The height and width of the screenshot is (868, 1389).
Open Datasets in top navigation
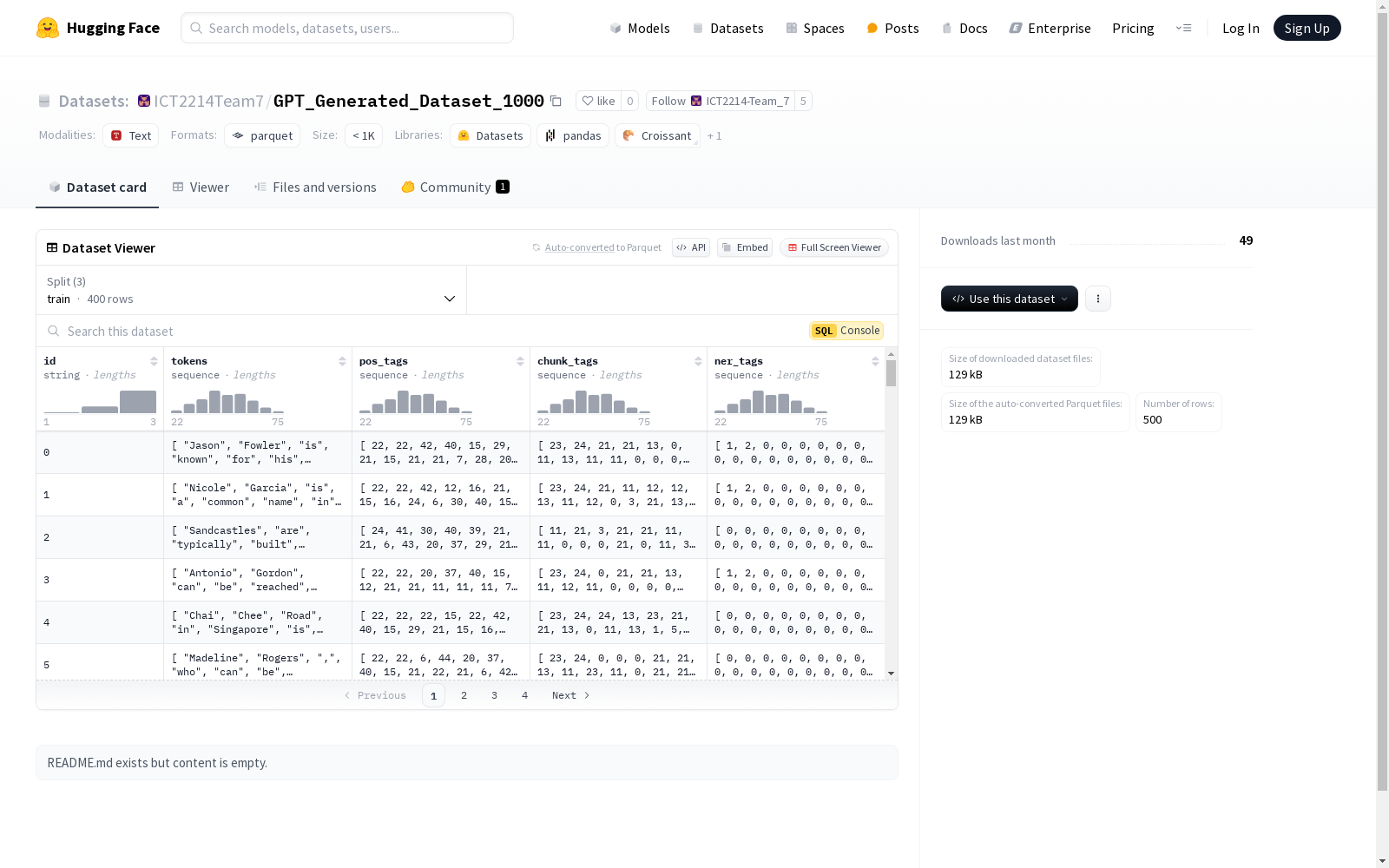(727, 28)
